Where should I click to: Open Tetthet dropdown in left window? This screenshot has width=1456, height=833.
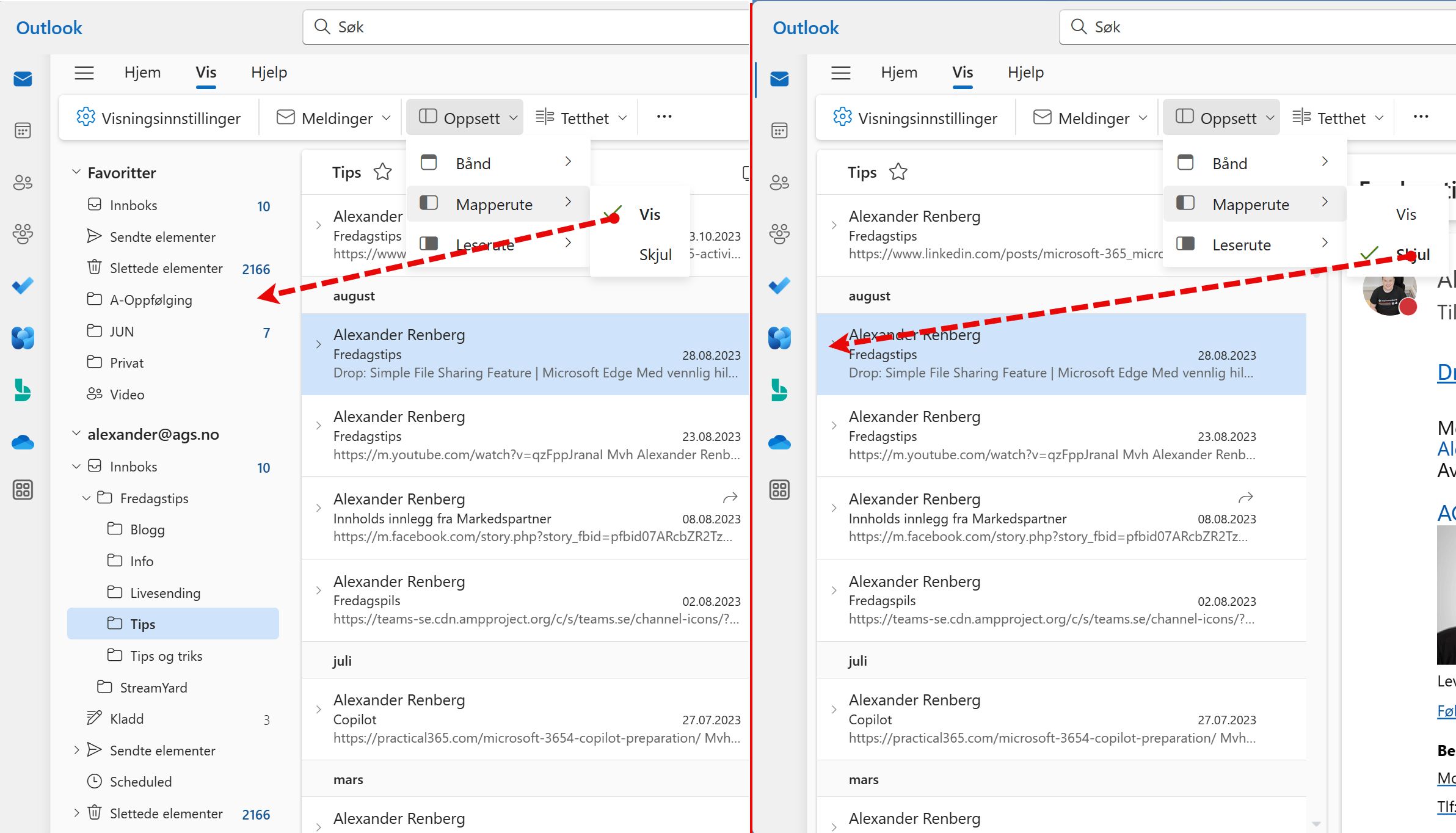(x=581, y=117)
